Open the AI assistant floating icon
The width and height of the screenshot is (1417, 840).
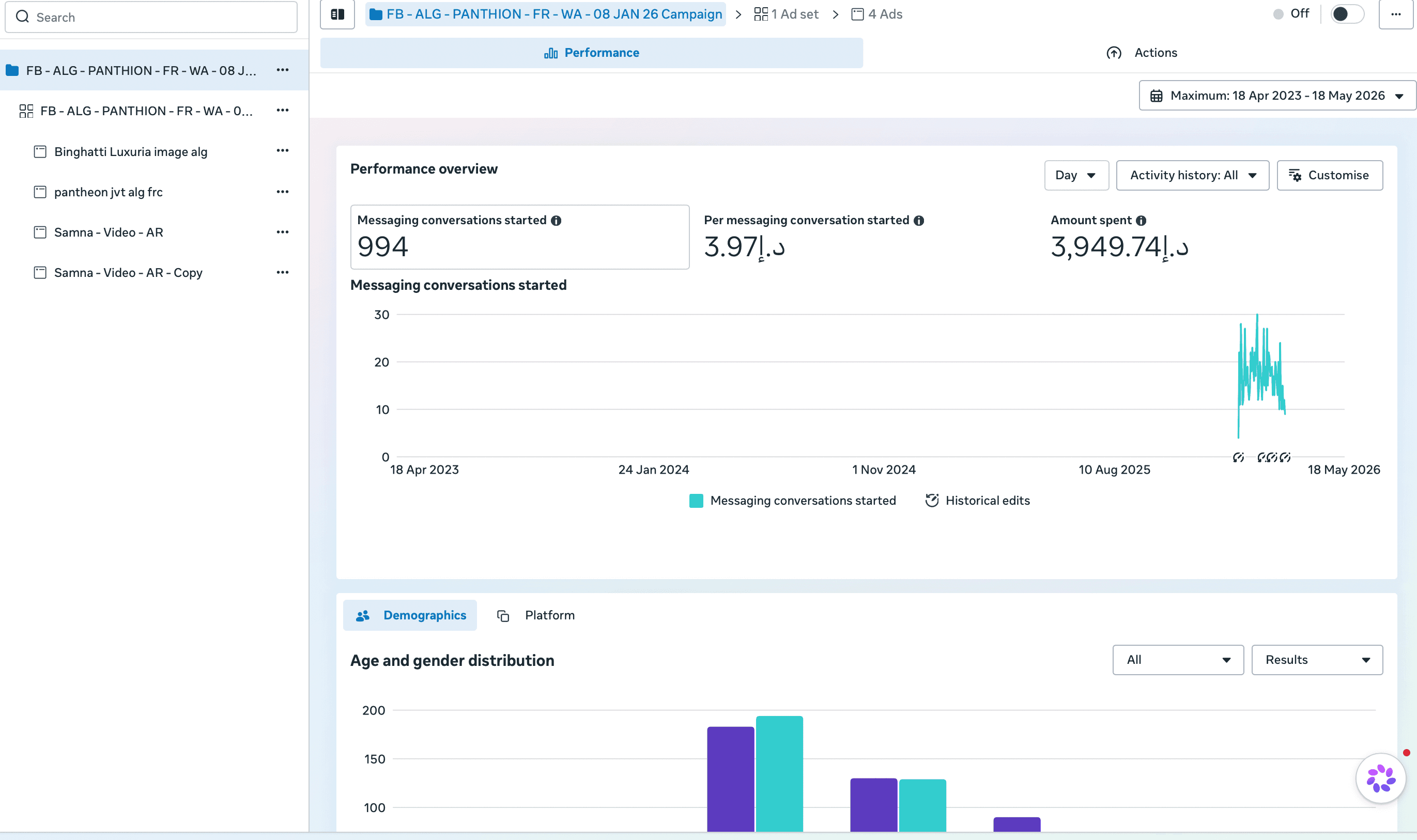click(x=1380, y=779)
